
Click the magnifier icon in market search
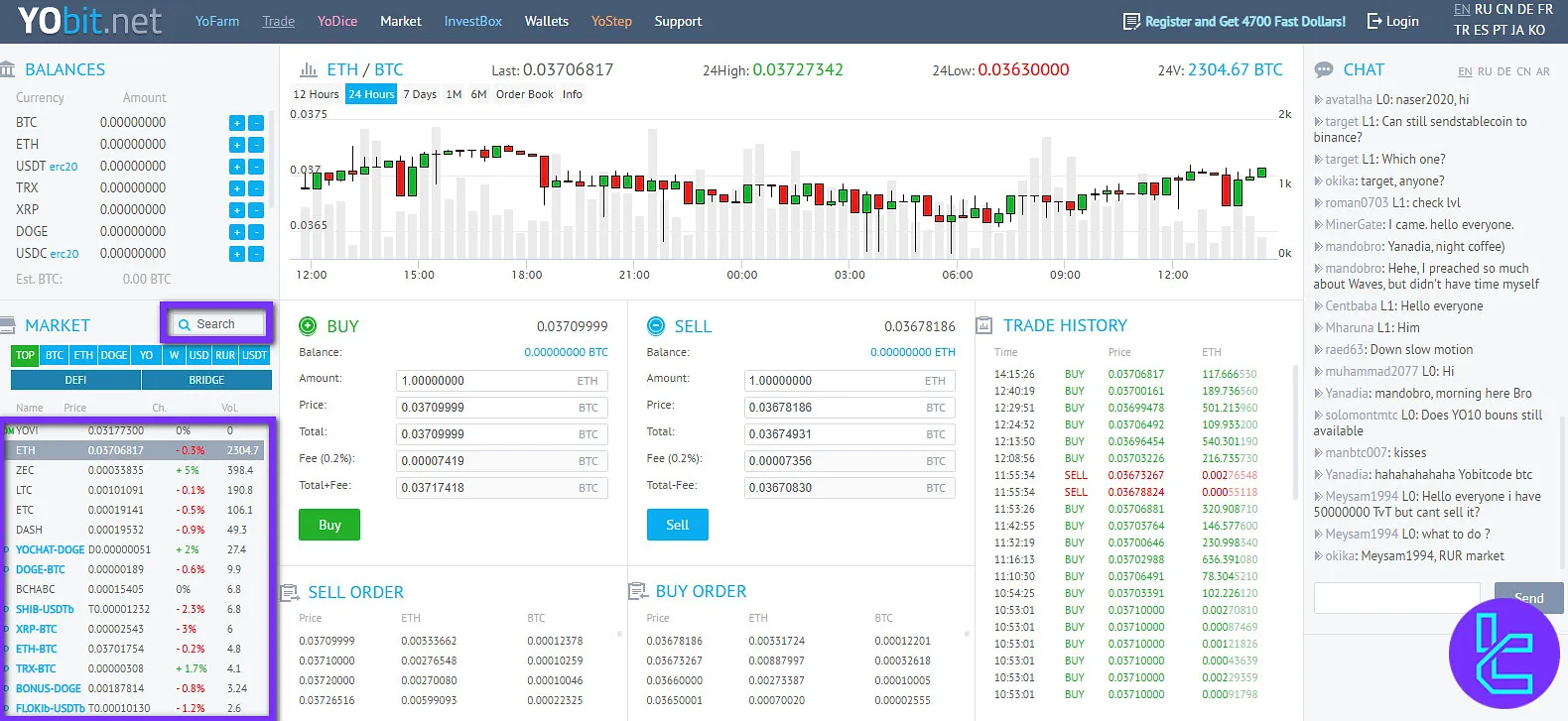click(x=184, y=324)
